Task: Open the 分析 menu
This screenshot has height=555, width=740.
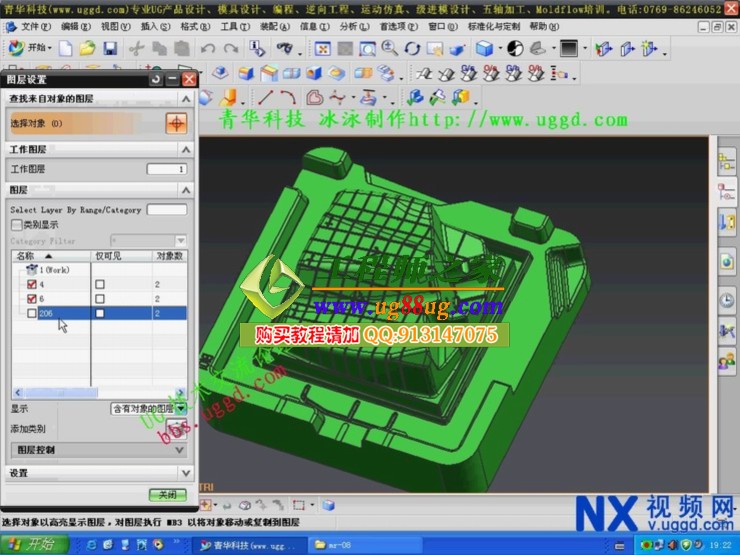Action: pyautogui.click(x=348, y=26)
